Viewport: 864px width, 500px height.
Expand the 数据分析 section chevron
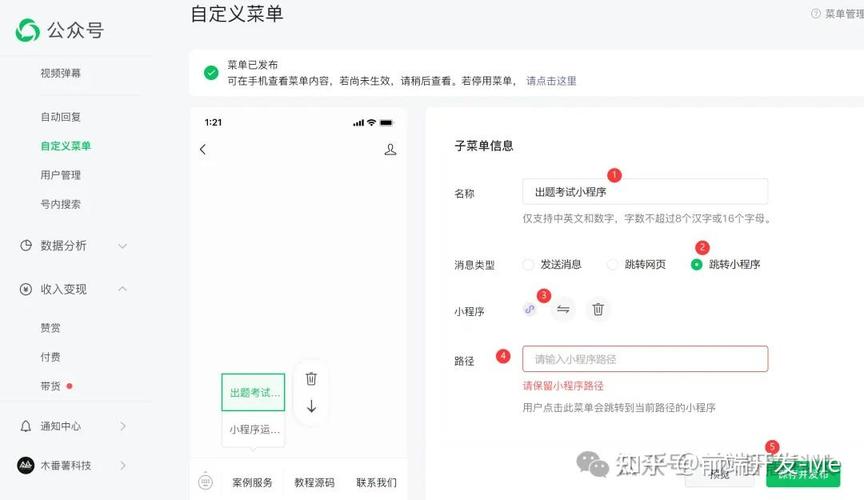pyautogui.click(x=122, y=246)
